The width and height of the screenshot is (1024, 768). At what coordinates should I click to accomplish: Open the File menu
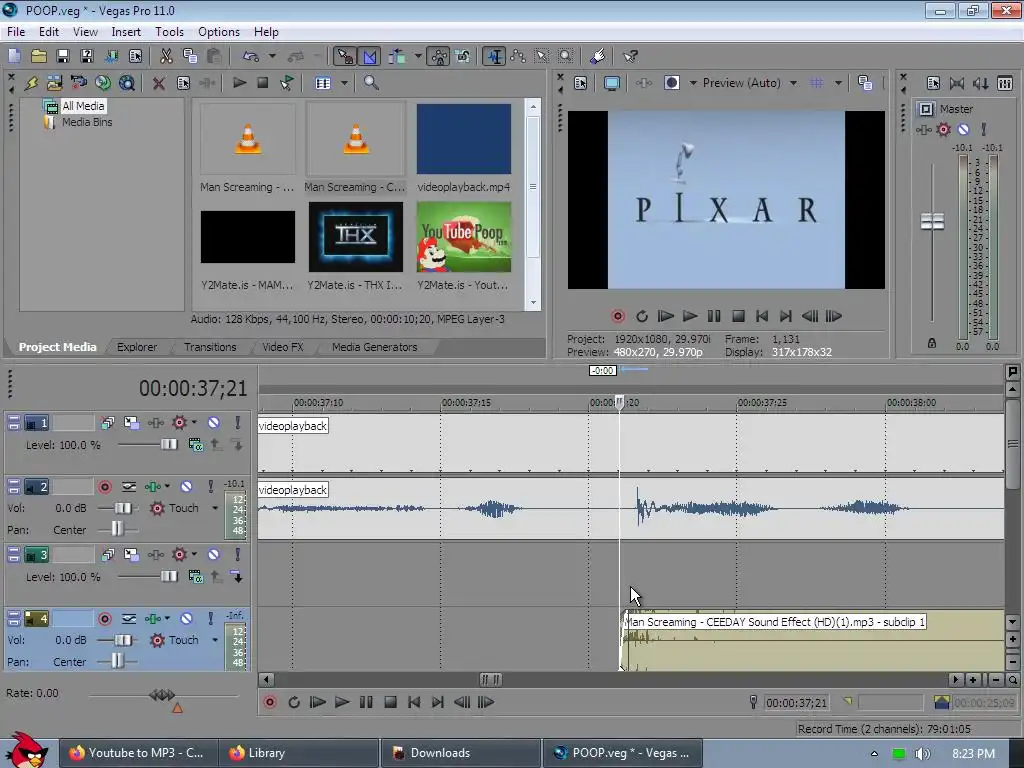pyautogui.click(x=16, y=31)
